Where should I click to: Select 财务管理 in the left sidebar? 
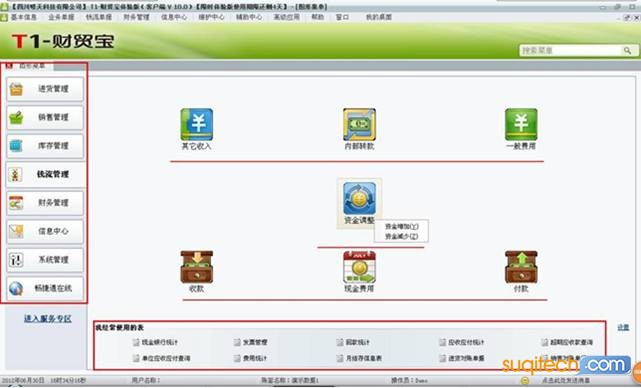[x=45, y=203]
